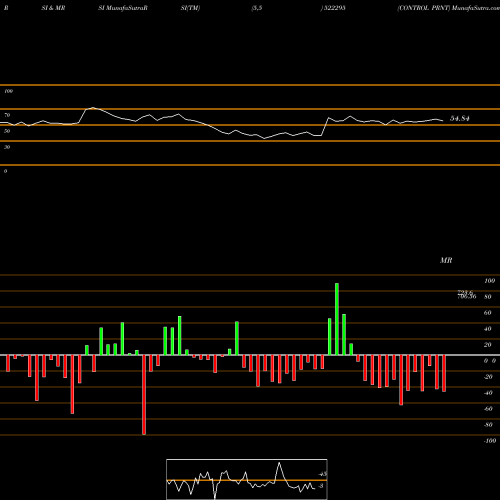
Task: Click the RSI axis label 70
Action: point(7,115)
